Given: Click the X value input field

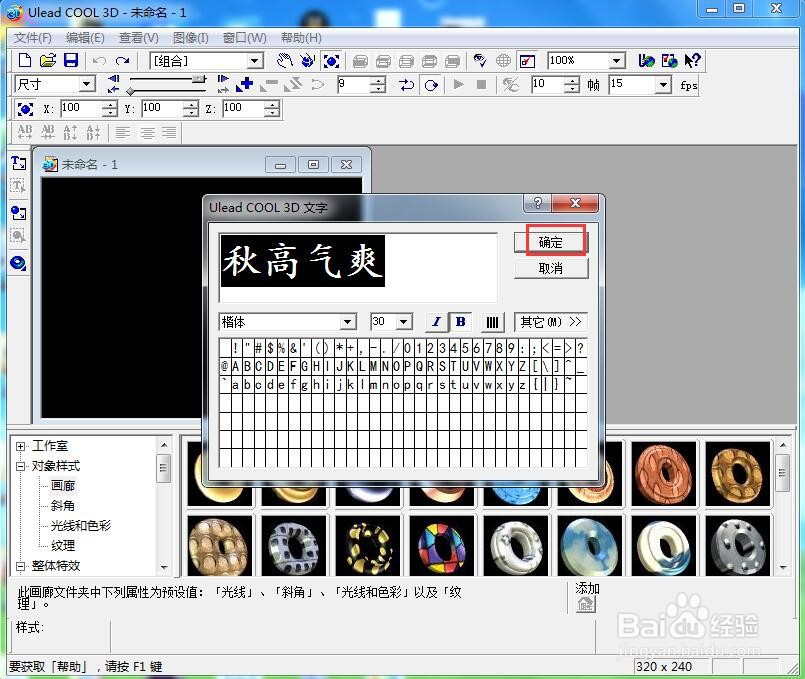Looking at the screenshot, I should click(x=81, y=108).
